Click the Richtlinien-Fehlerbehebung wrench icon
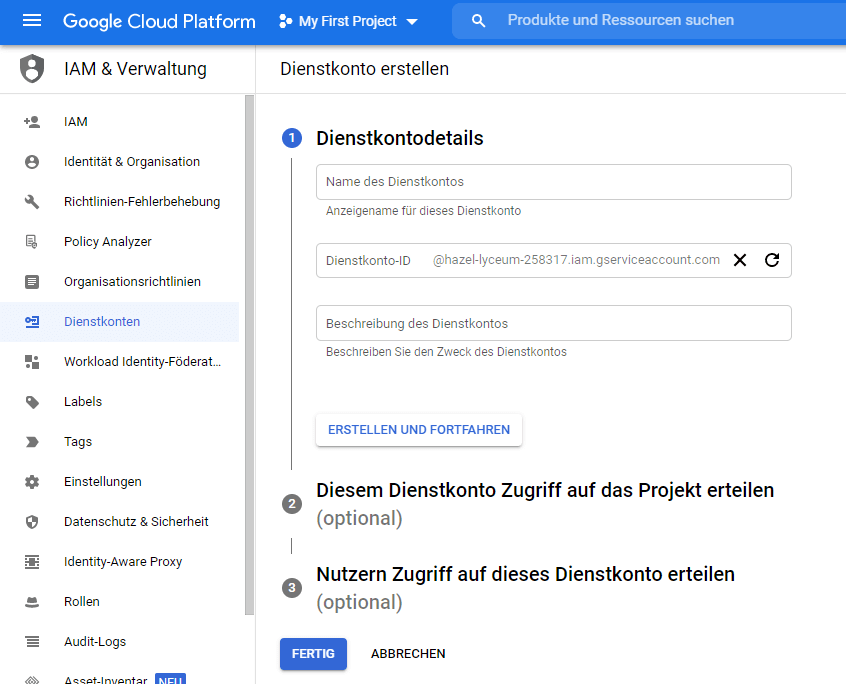Image resolution: width=846 pixels, height=684 pixels. (32, 202)
